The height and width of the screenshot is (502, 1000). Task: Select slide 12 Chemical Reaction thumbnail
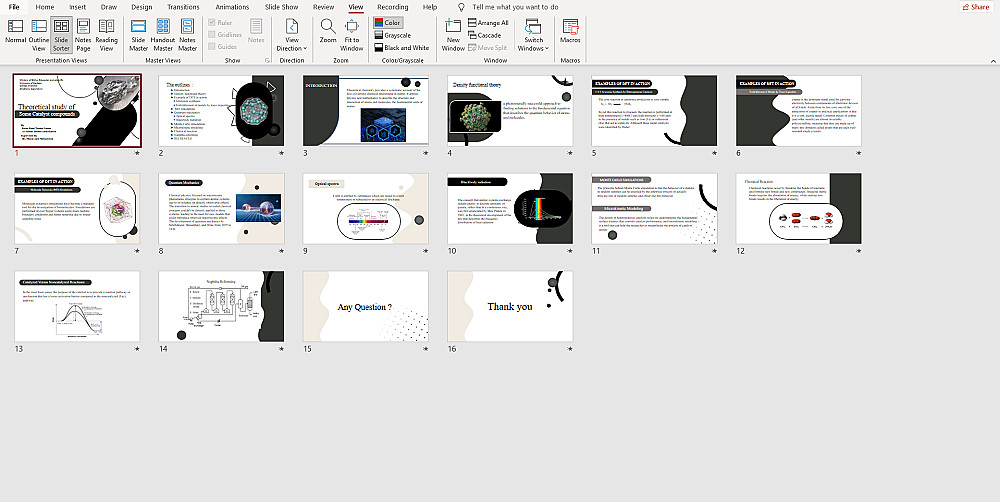coord(798,209)
